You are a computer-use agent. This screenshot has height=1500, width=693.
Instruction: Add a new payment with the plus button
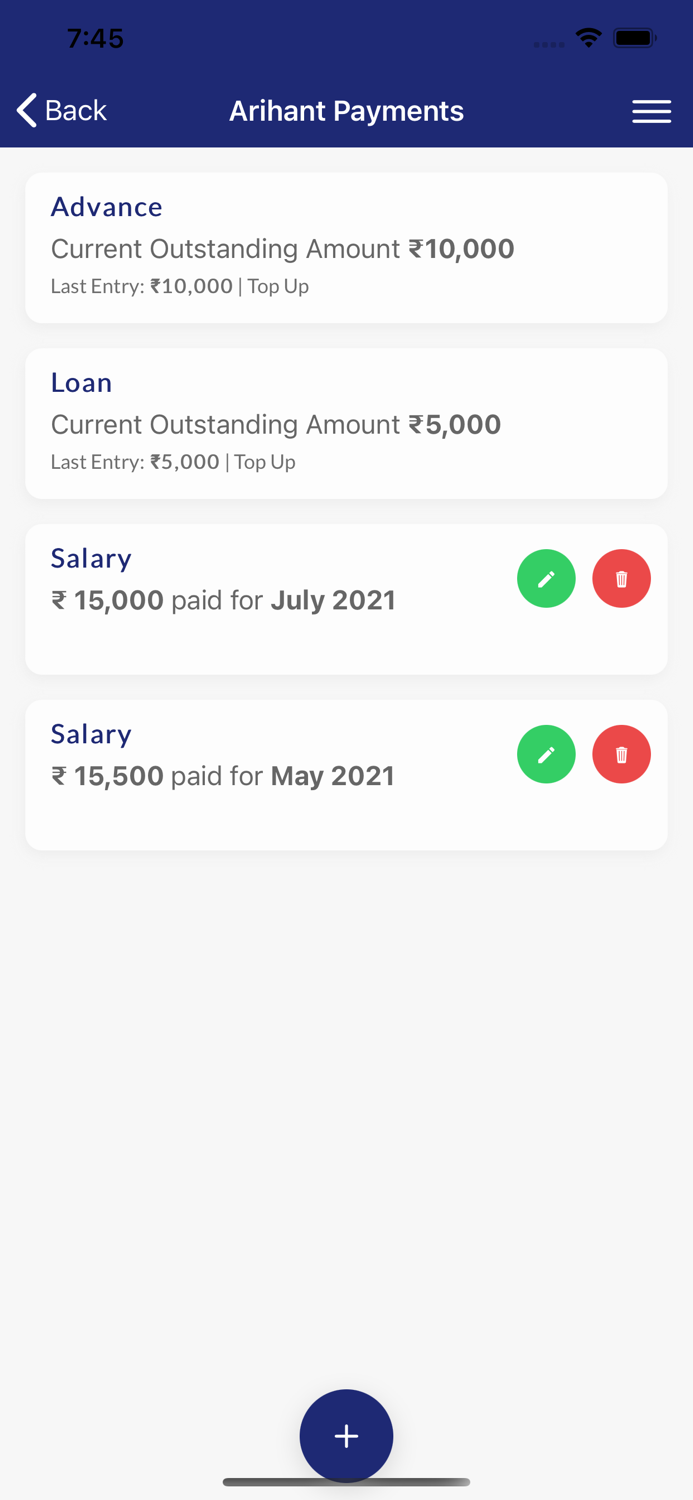pyautogui.click(x=346, y=1436)
